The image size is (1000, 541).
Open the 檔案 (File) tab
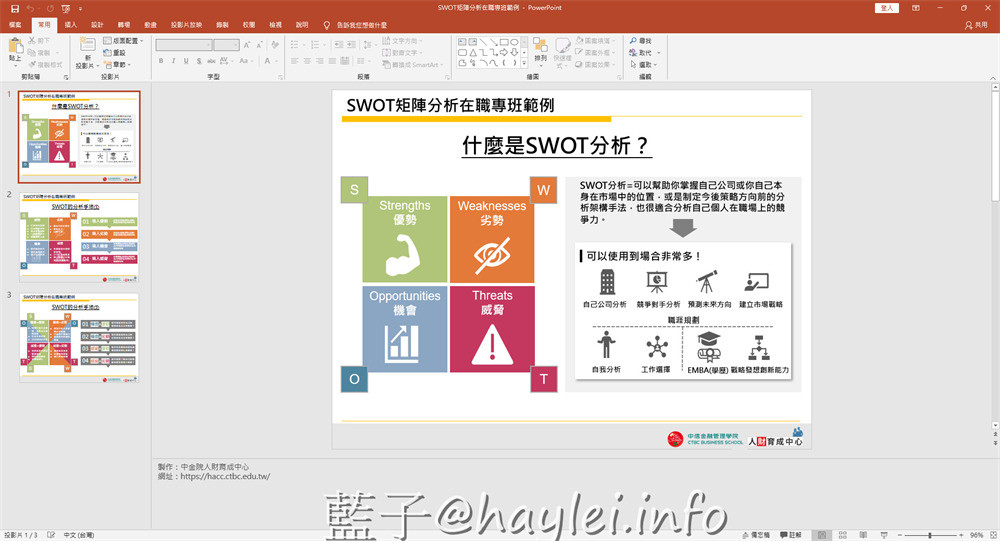coord(15,25)
